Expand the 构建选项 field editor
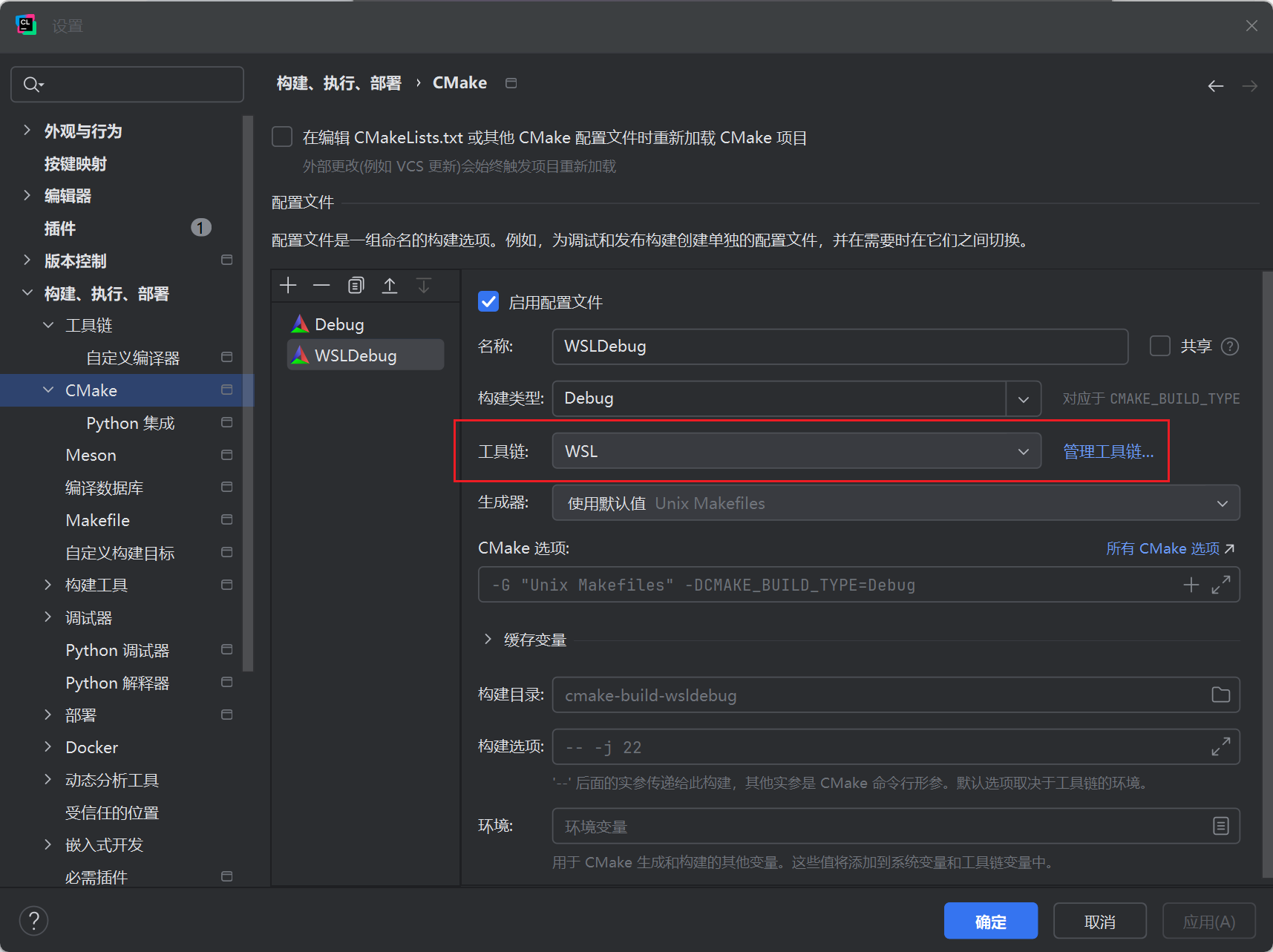This screenshot has height=952, width=1273. pyautogui.click(x=1221, y=746)
